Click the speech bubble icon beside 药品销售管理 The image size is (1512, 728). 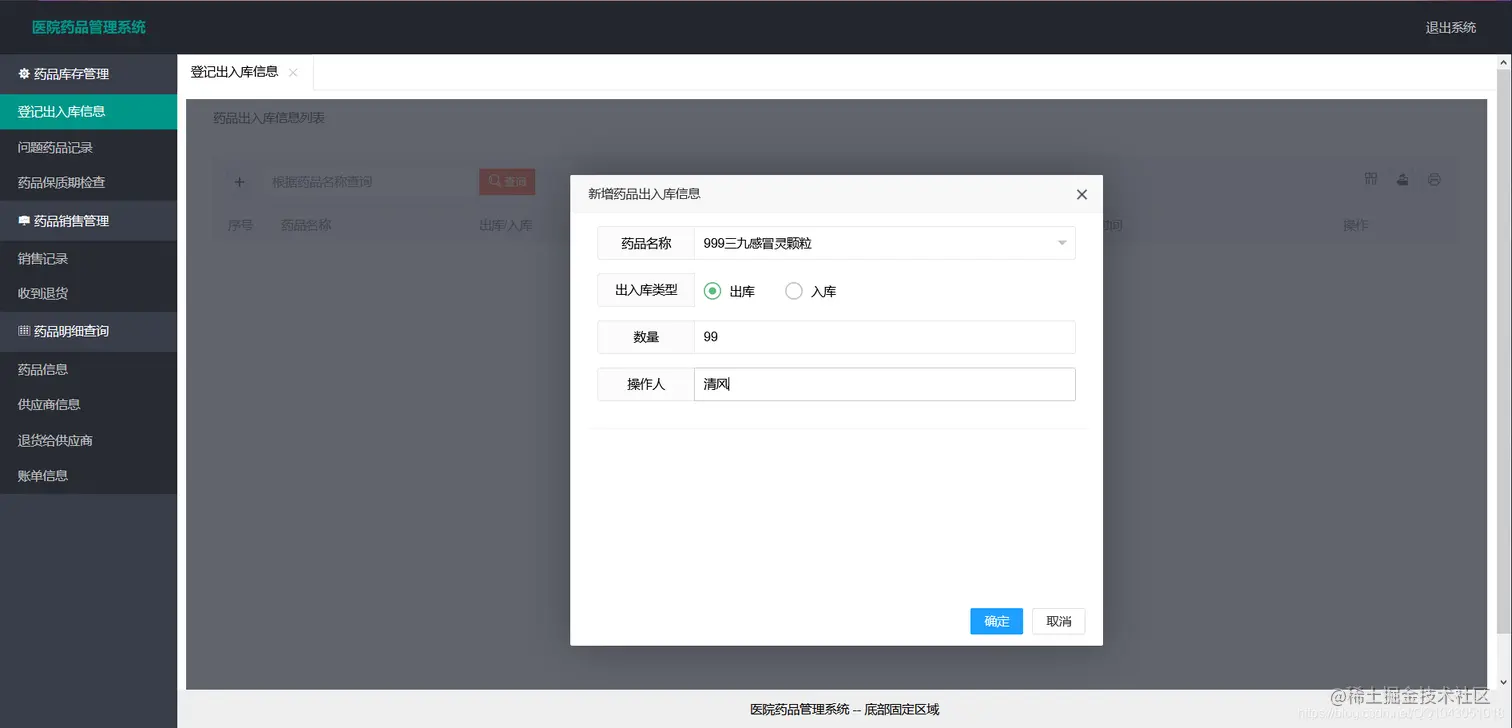[x=25, y=221]
